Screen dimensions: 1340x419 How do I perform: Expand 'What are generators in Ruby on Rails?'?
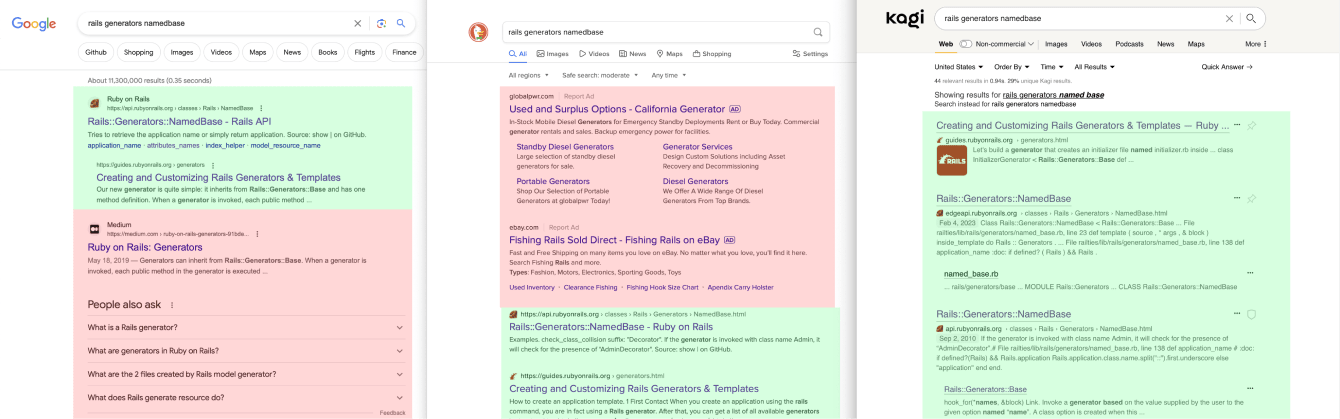[x=245, y=351]
